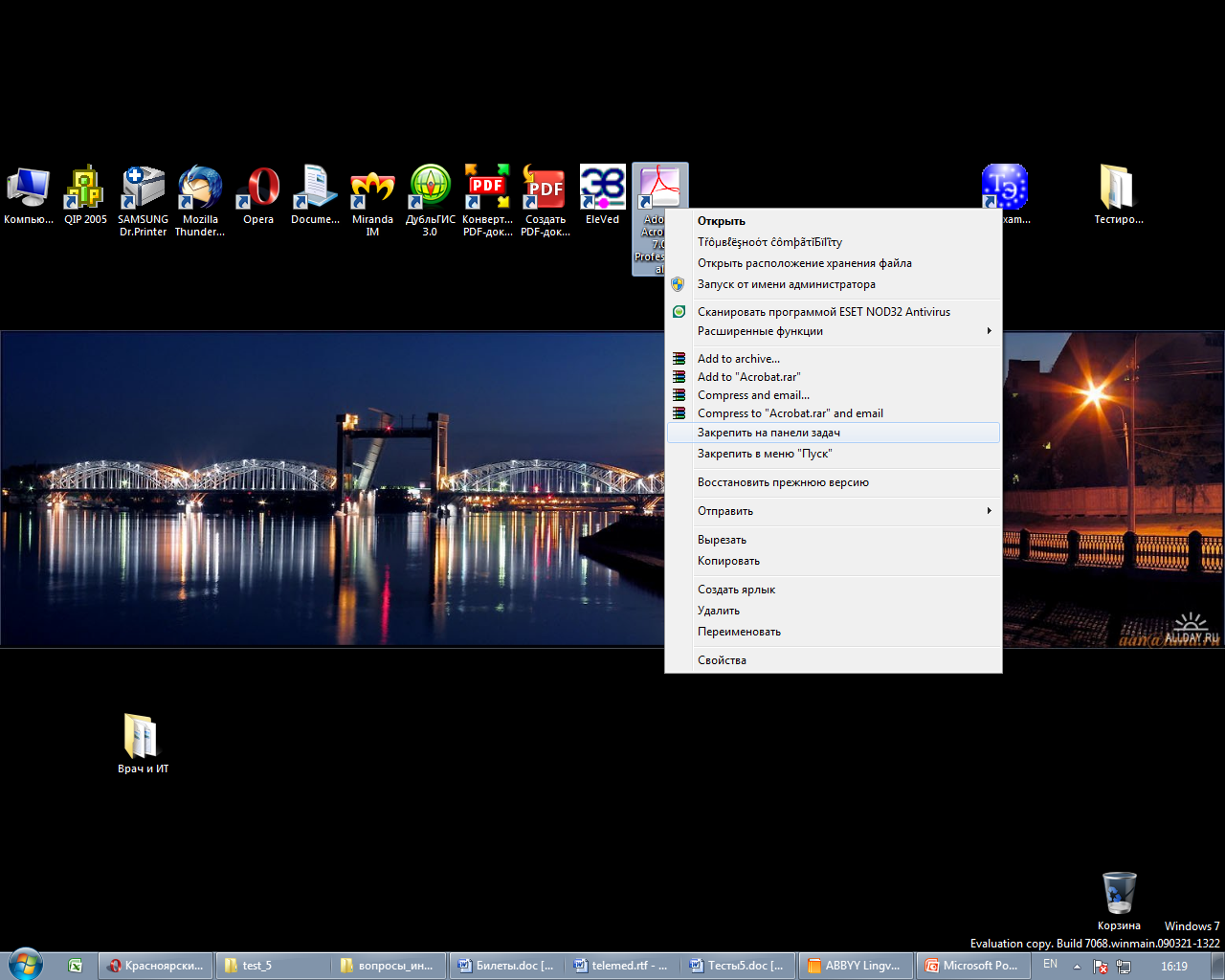Select the ДубльГИС 3.0 shortcut
The image size is (1225, 980).
tap(431, 201)
